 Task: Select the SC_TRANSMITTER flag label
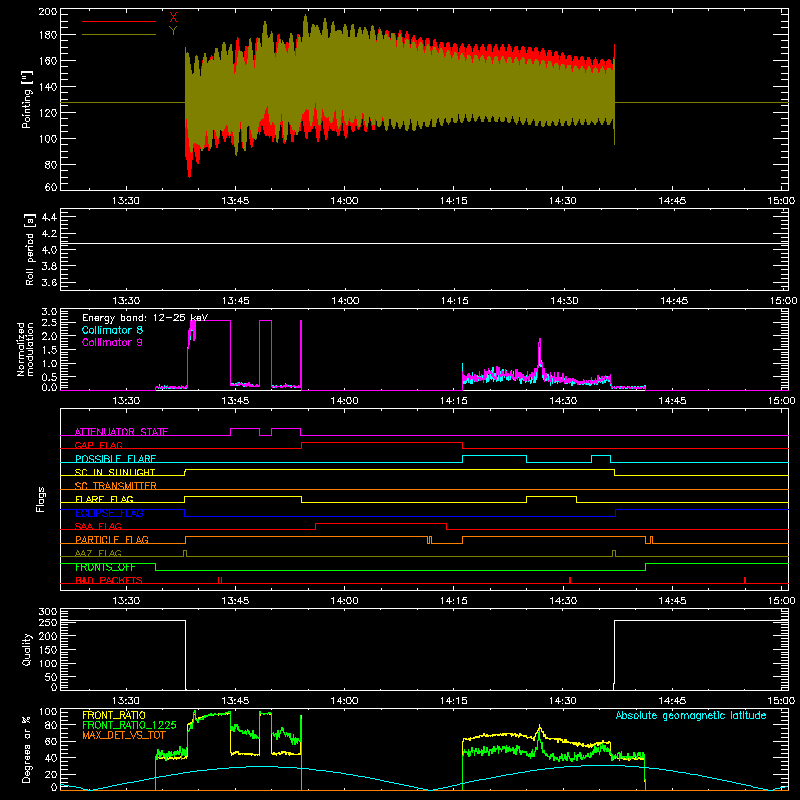pos(116,486)
